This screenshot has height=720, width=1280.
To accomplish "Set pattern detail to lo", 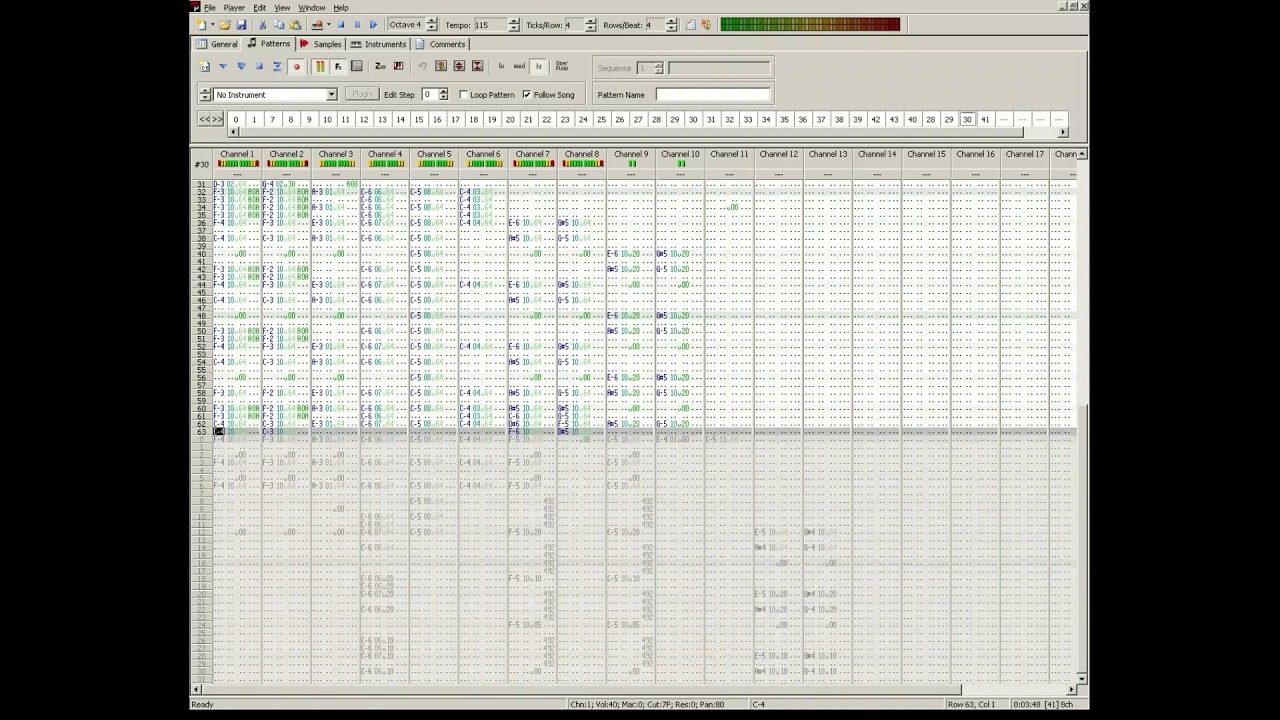I will pos(501,67).
